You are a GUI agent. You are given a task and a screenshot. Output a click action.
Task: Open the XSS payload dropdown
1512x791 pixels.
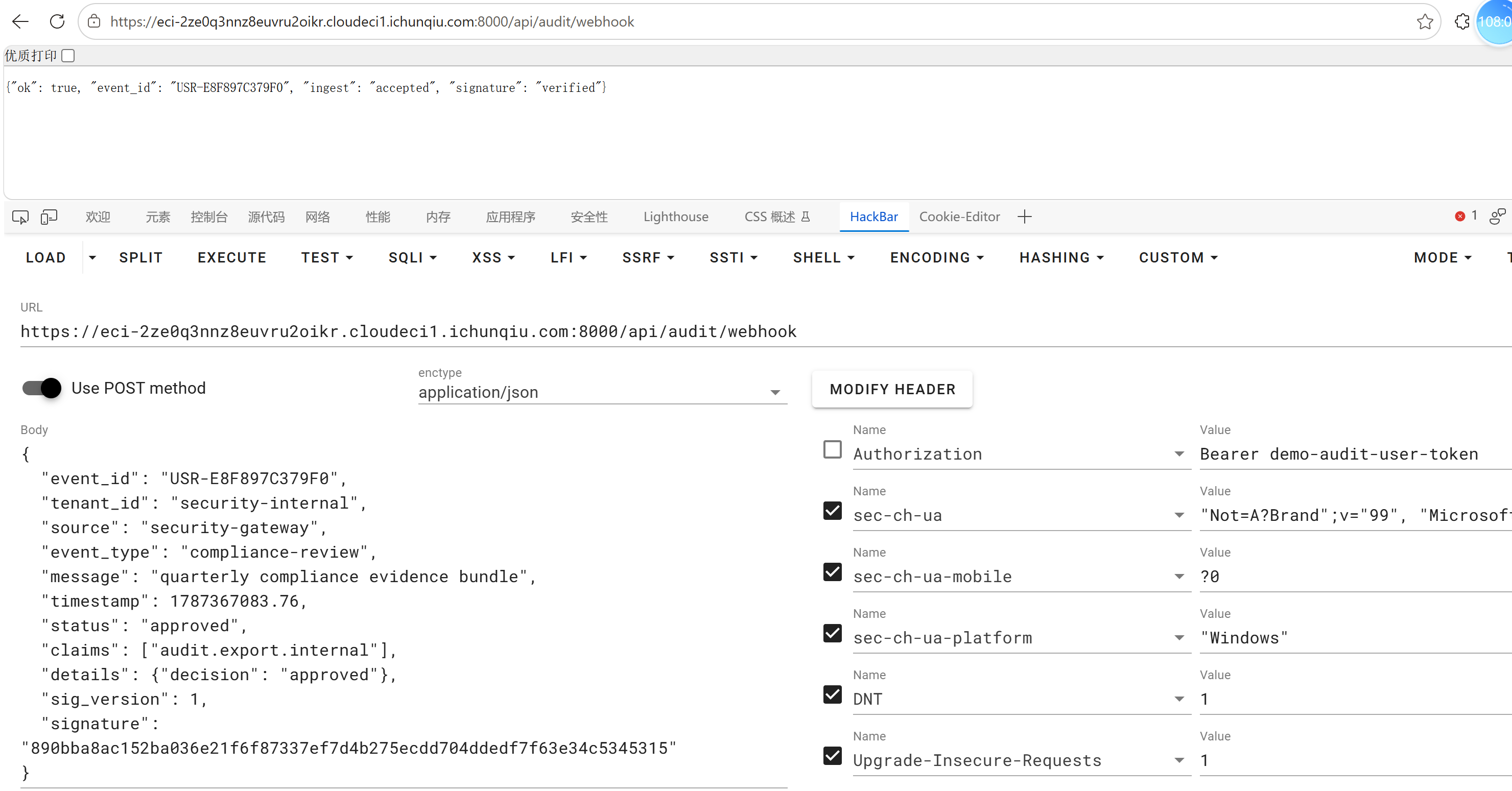click(493, 257)
